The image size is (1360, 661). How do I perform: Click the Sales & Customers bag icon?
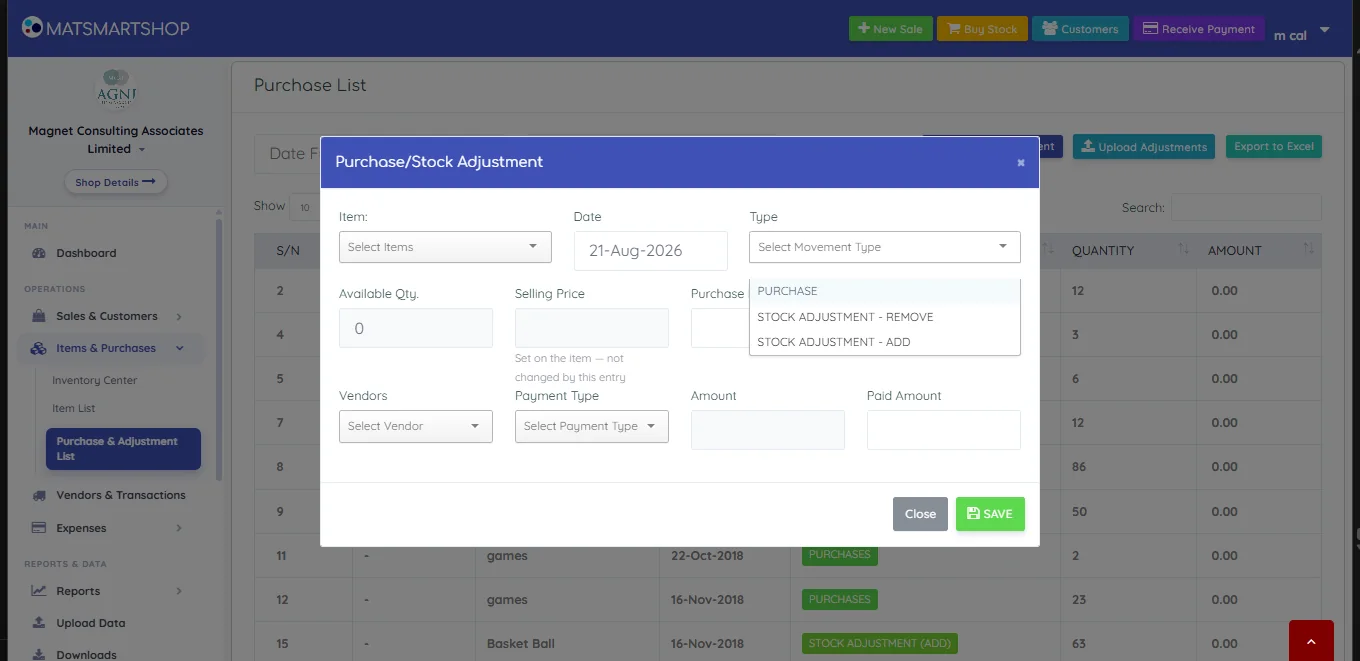(39, 316)
